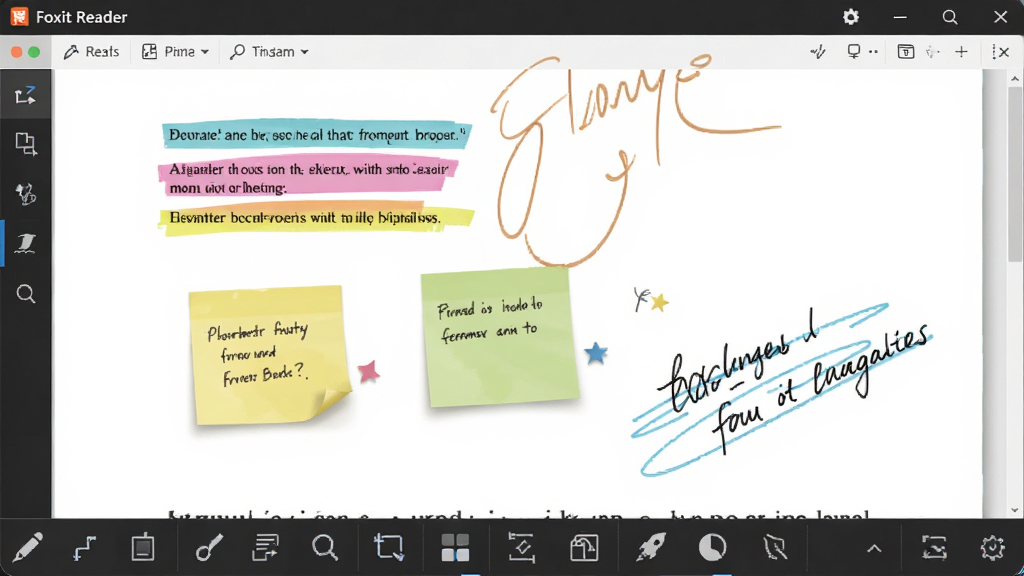Select the blue star stamp

pyautogui.click(x=596, y=353)
